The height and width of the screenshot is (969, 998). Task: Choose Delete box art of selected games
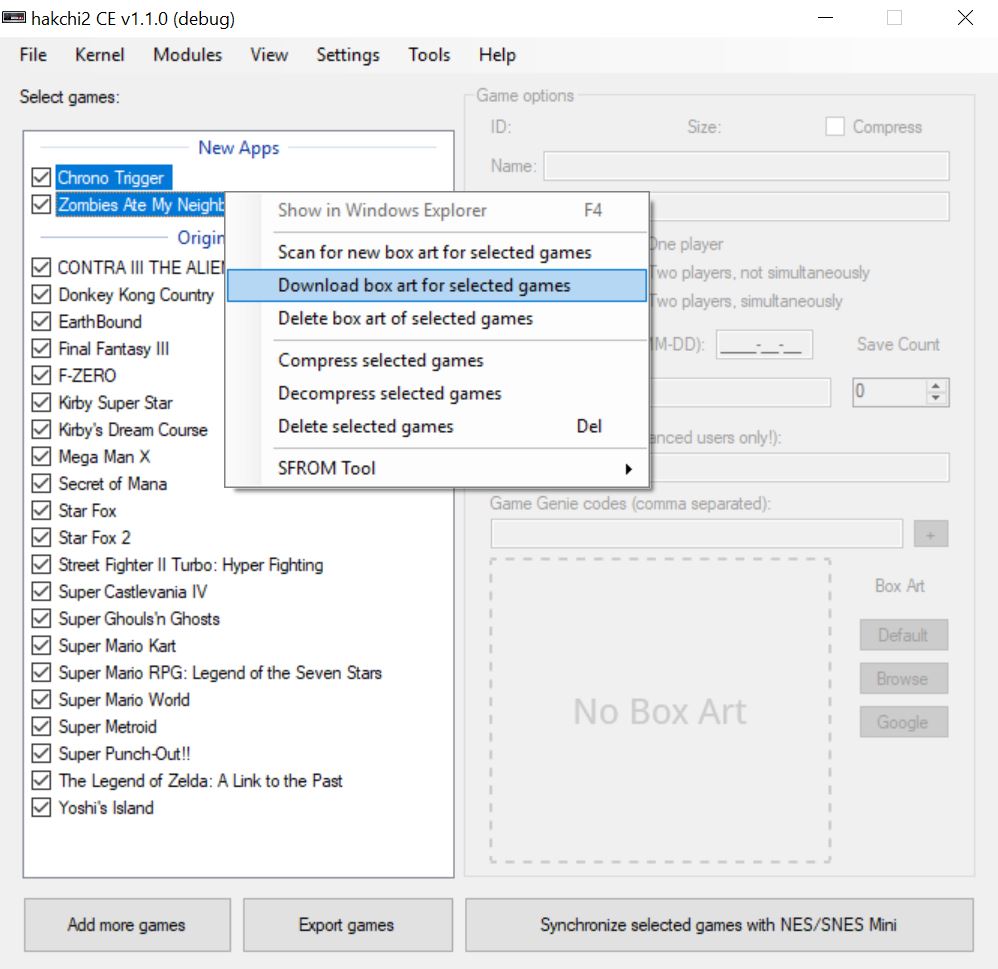click(x=437, y=318)
